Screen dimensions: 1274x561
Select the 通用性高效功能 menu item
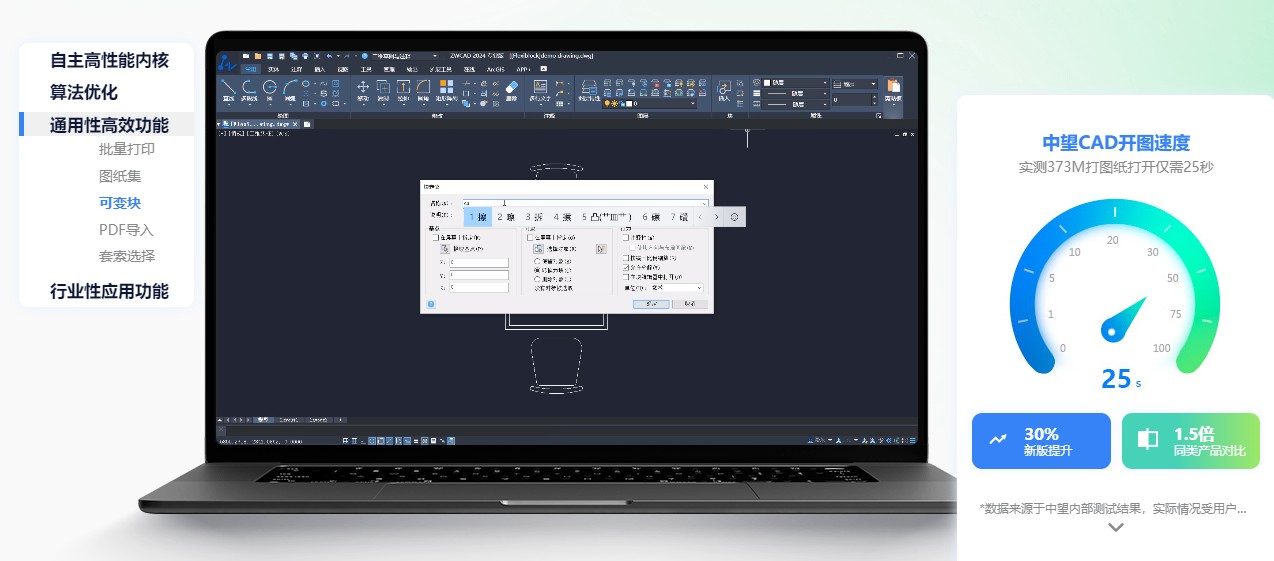click(109, 125)
